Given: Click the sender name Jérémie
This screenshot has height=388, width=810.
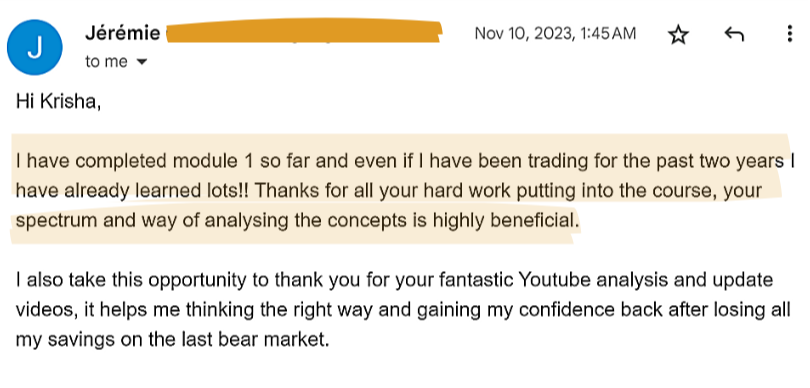Looking at the screenshot, I should [x=122, y=34].
